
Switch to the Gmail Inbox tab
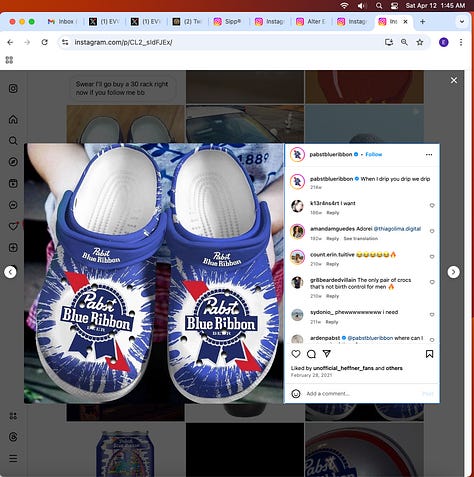click(62, 22)
